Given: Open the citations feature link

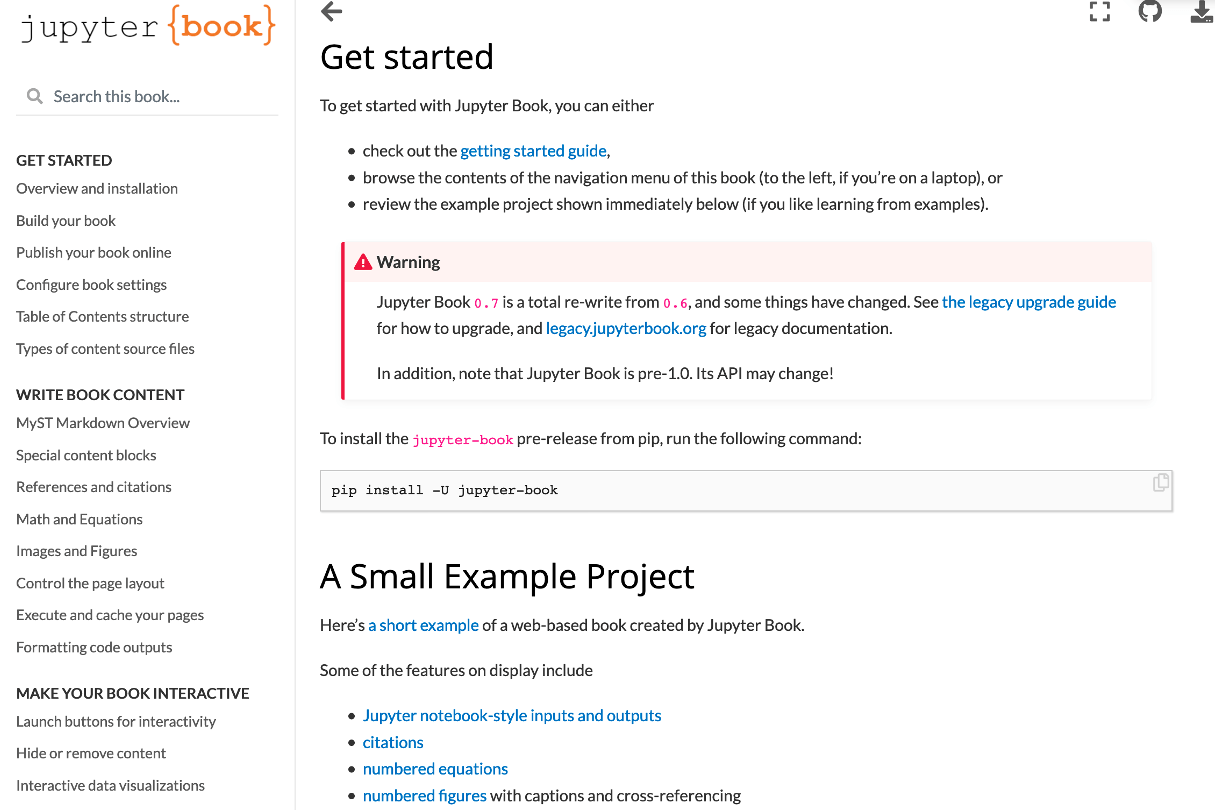Looking at the screenshot, I should pos(392,741).
